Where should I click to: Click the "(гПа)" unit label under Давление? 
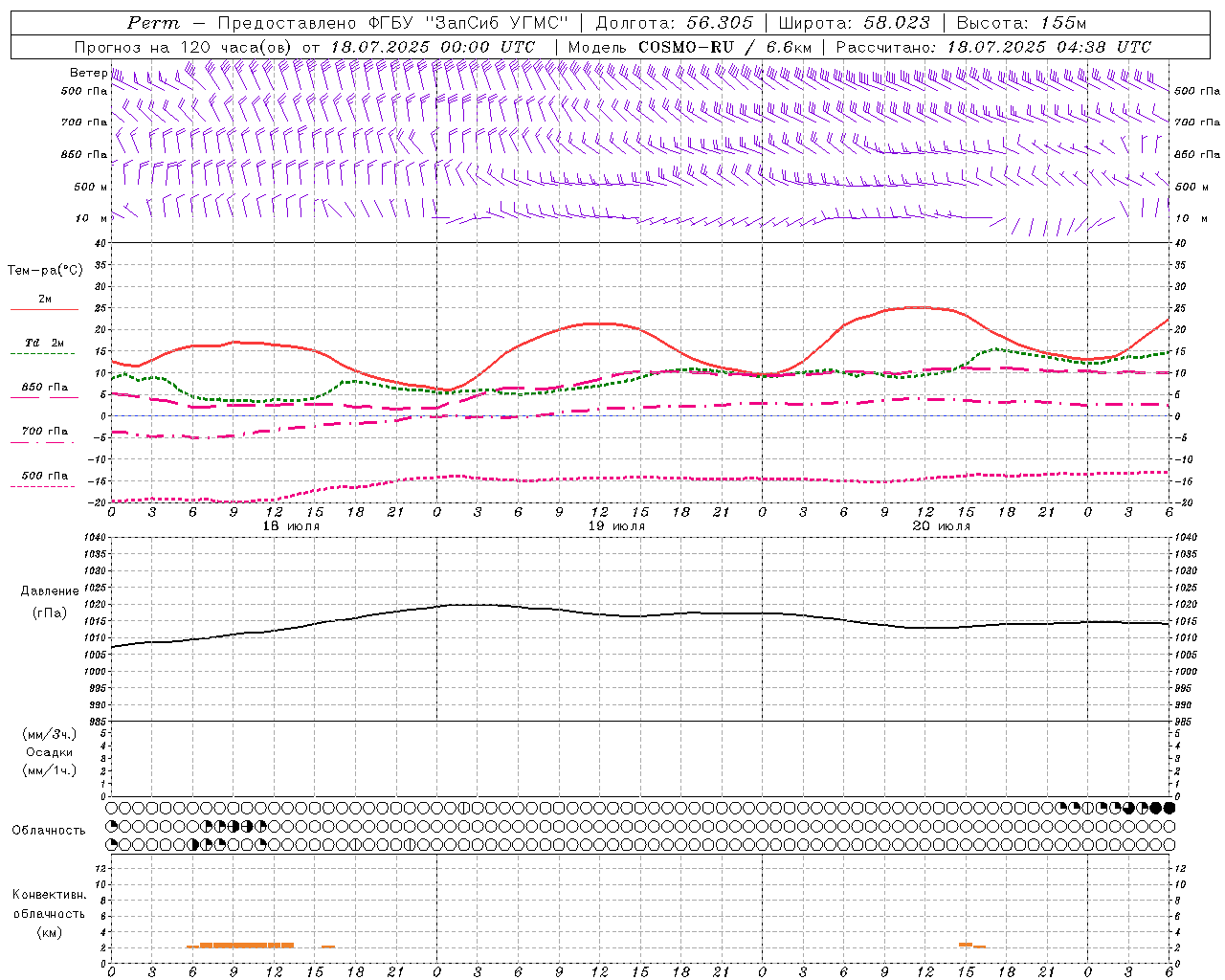click(x=50, y=613)
